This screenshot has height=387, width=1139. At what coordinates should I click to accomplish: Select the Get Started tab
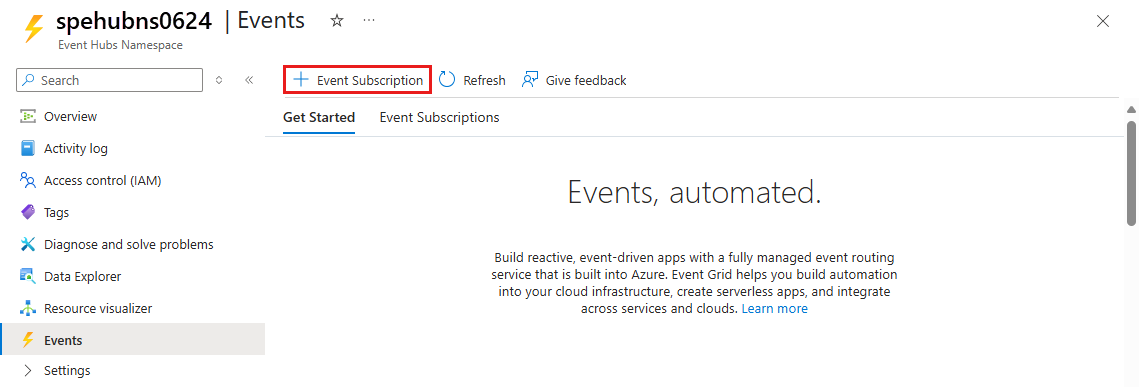click(x=319, y=117)
